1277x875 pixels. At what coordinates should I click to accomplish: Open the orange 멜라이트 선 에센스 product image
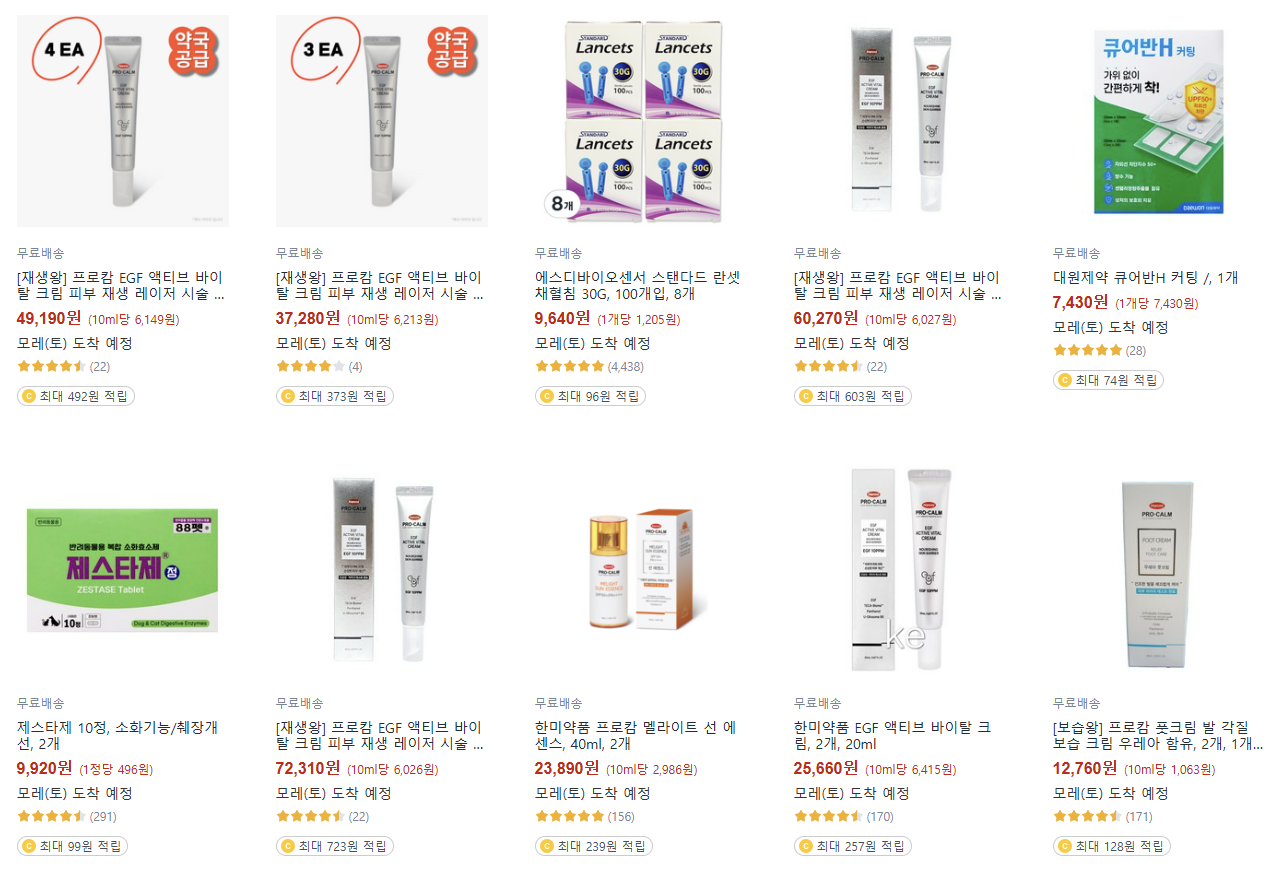pos(641,571)
